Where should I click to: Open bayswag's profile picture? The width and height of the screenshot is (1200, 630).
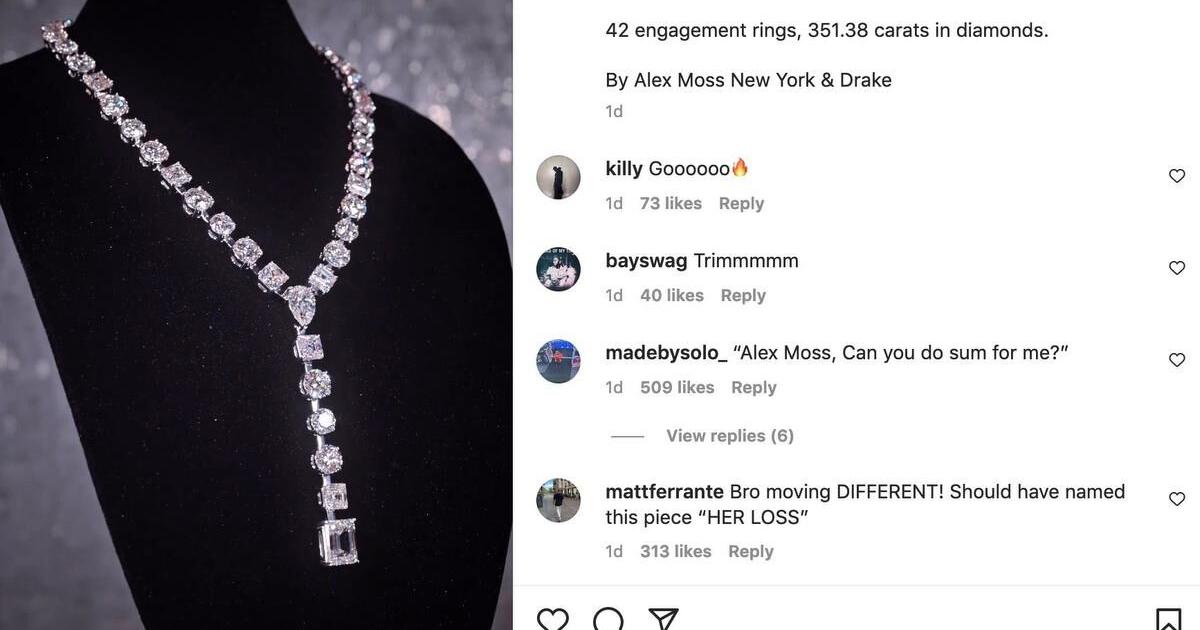click(x=558, y=269)
